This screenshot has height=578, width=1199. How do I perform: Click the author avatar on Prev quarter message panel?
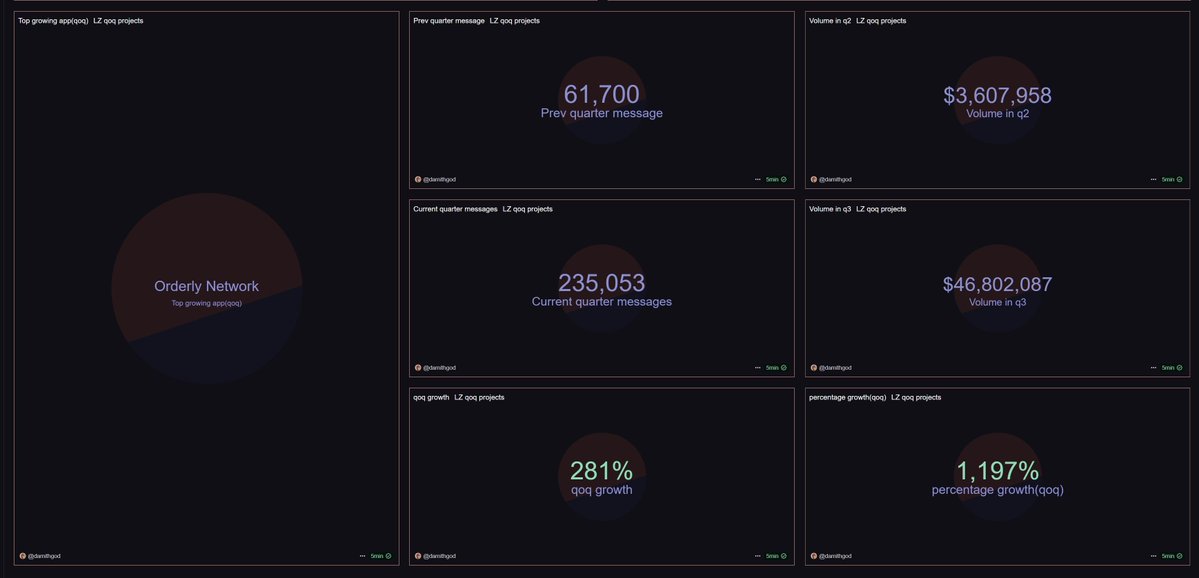click(x=418, y=180)
